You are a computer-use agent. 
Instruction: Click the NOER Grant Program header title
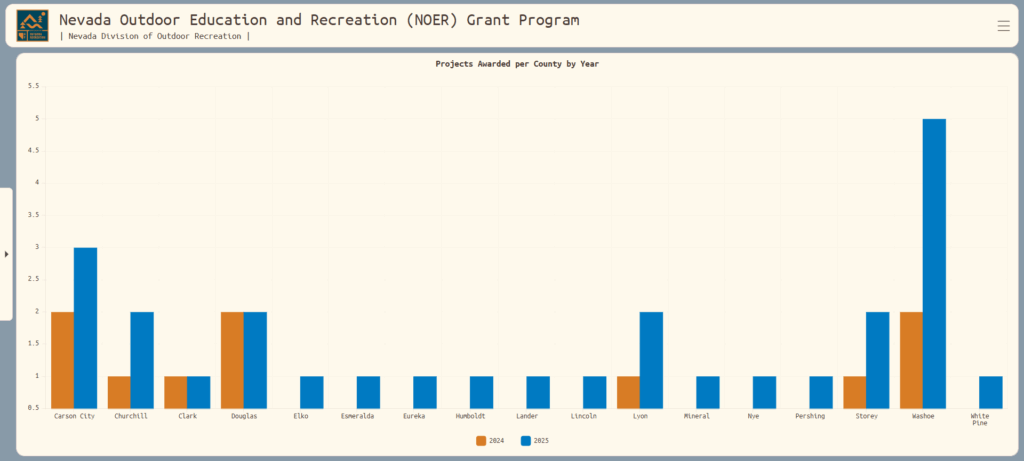pos(319,20)
